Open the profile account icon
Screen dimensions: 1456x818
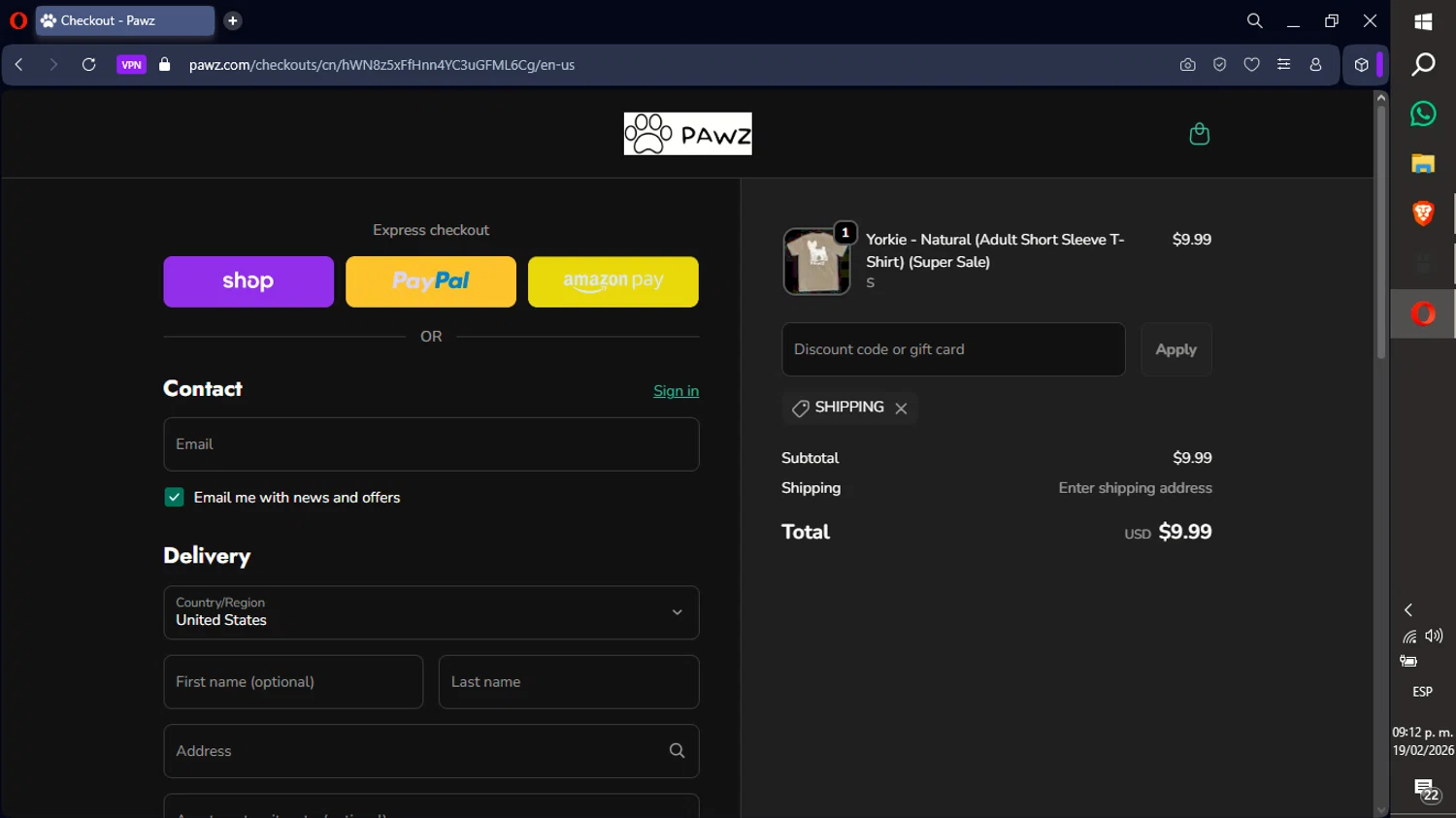tap(1316, 65)
